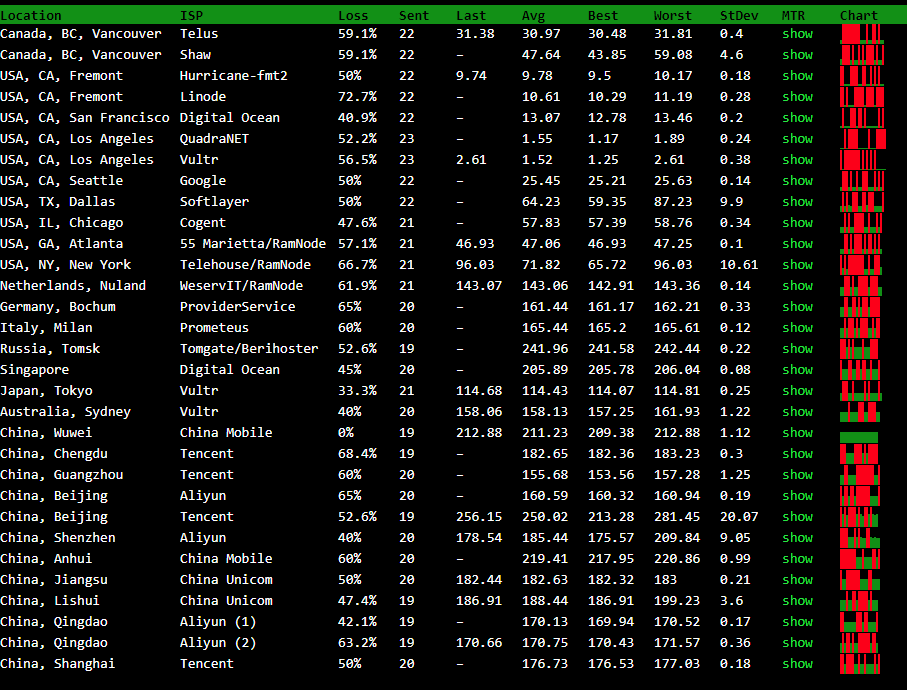Show MTR for Nuland WeservIT/RamNode
Image resolution: width=907 pixels, height=690 pixels.
point(797,286)
